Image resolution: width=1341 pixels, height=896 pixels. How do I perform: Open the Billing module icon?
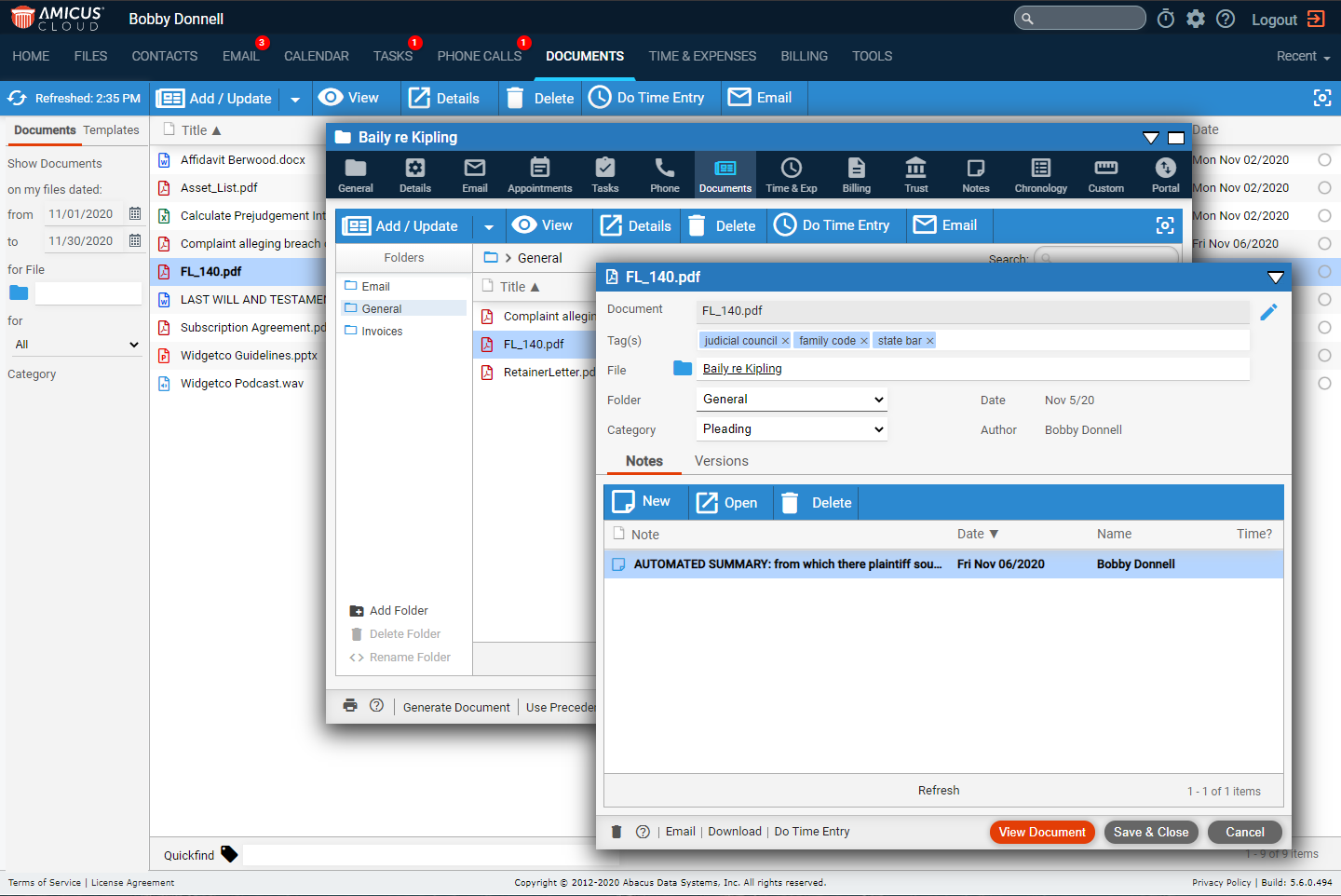[857, 175]
